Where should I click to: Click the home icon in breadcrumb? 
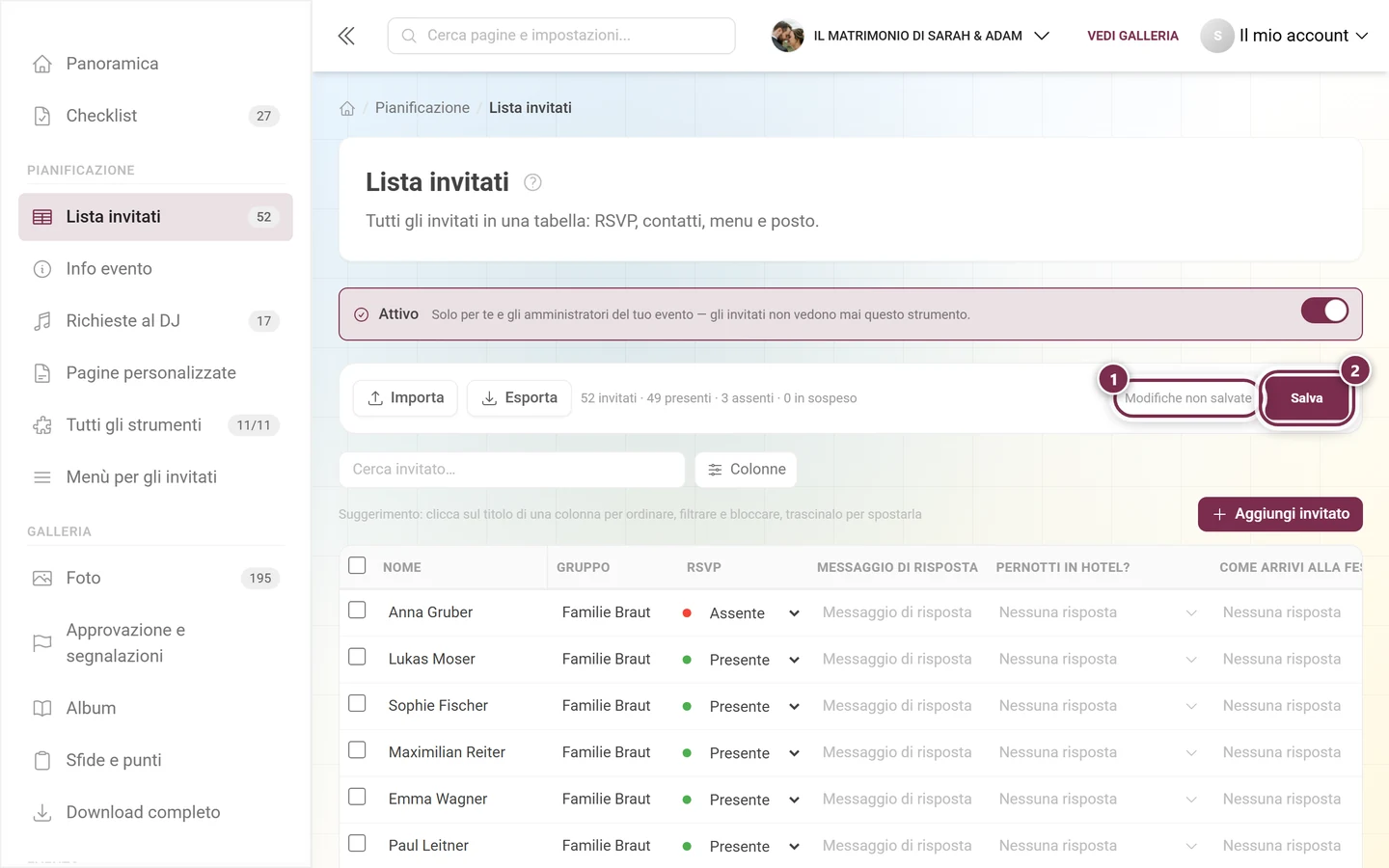tap(347, 108)
